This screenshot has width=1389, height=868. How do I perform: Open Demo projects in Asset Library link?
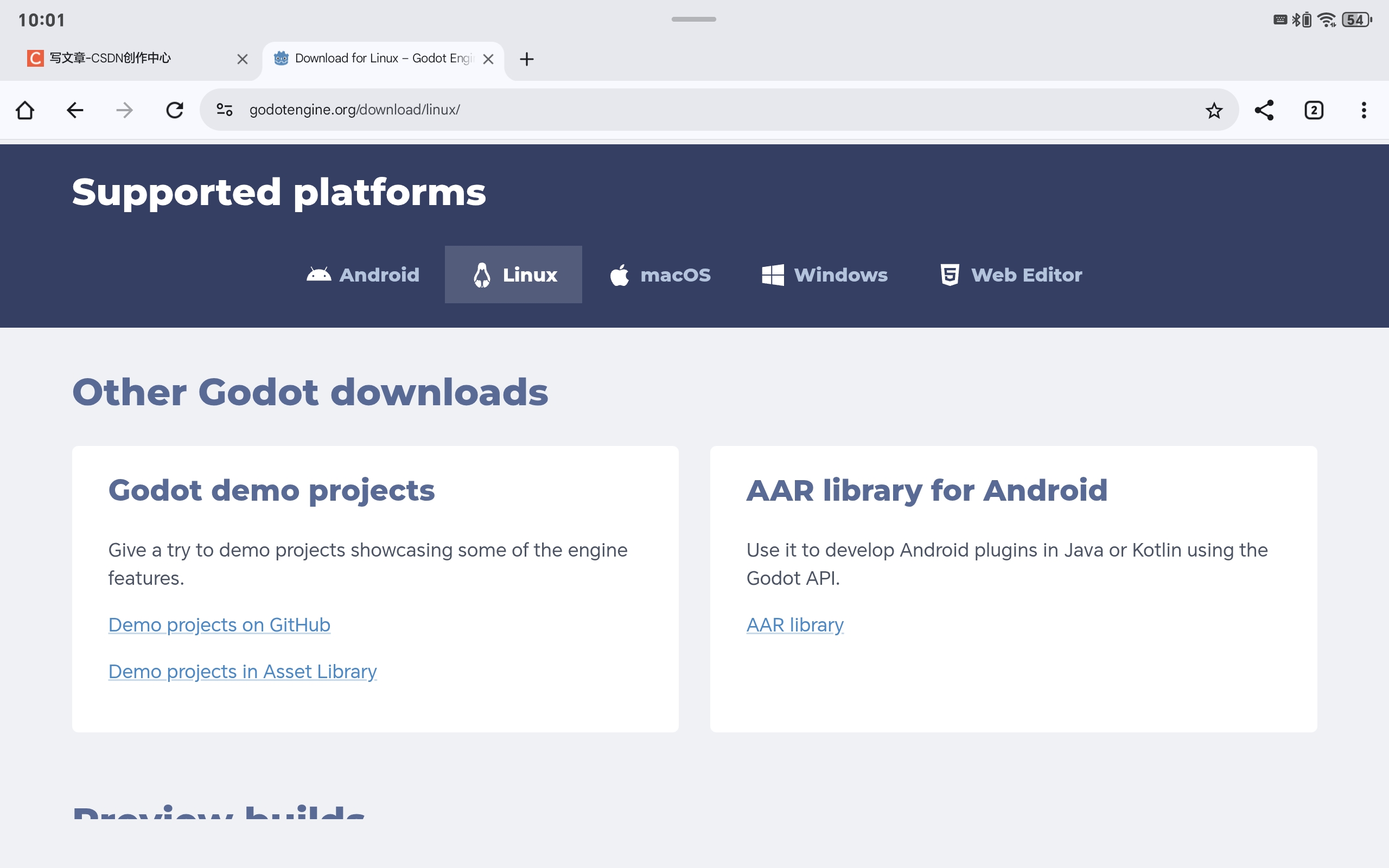[242, 671]
